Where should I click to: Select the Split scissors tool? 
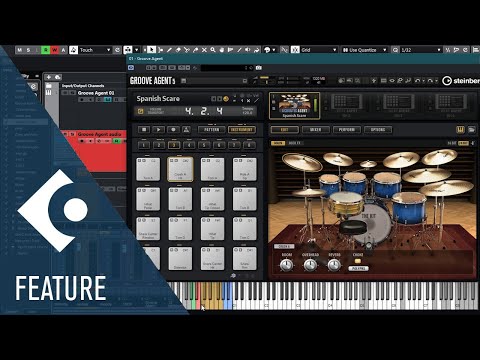(x=187, y=50)
